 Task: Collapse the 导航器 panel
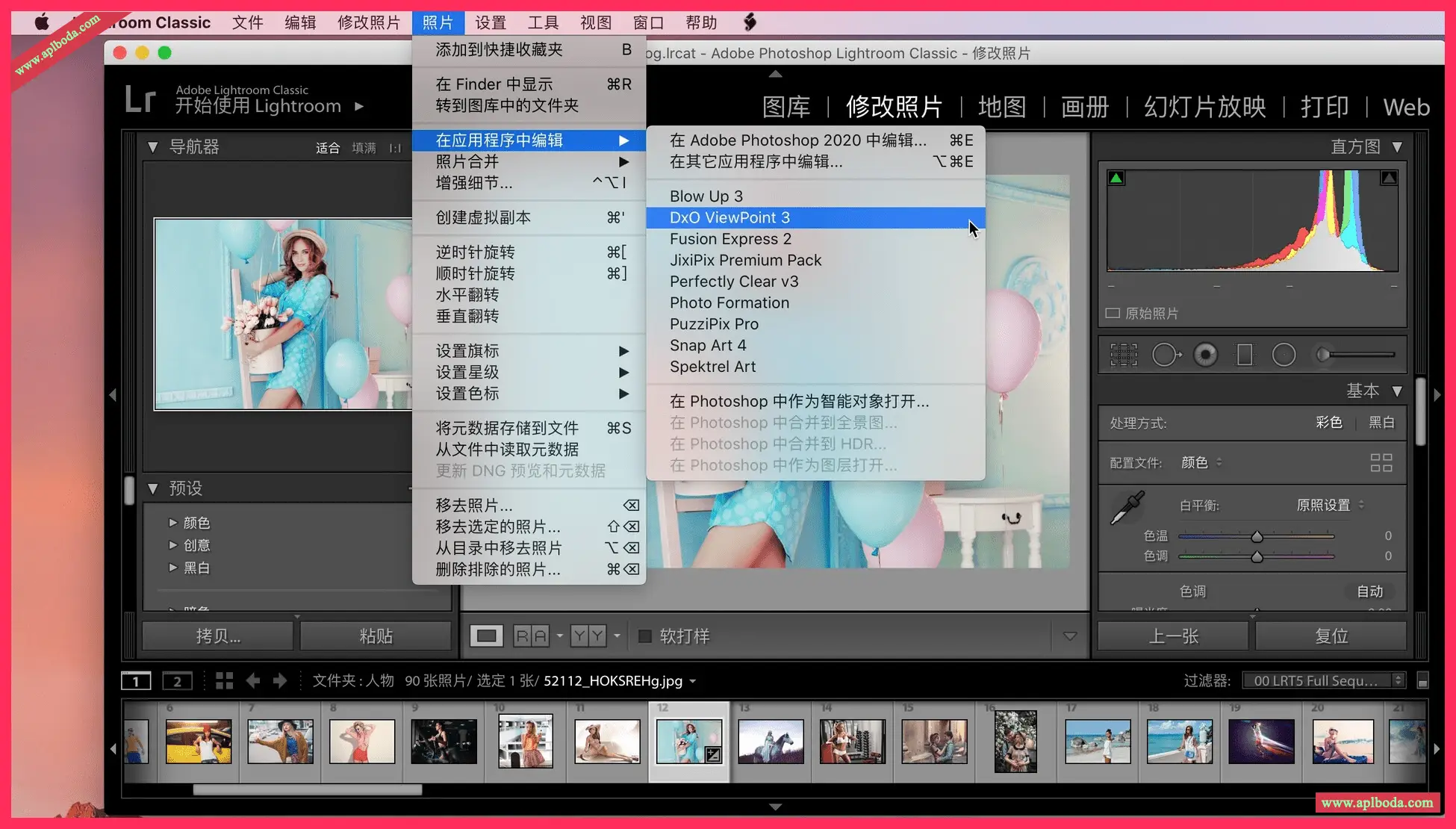pyautogui.click(x=153, y=147)
